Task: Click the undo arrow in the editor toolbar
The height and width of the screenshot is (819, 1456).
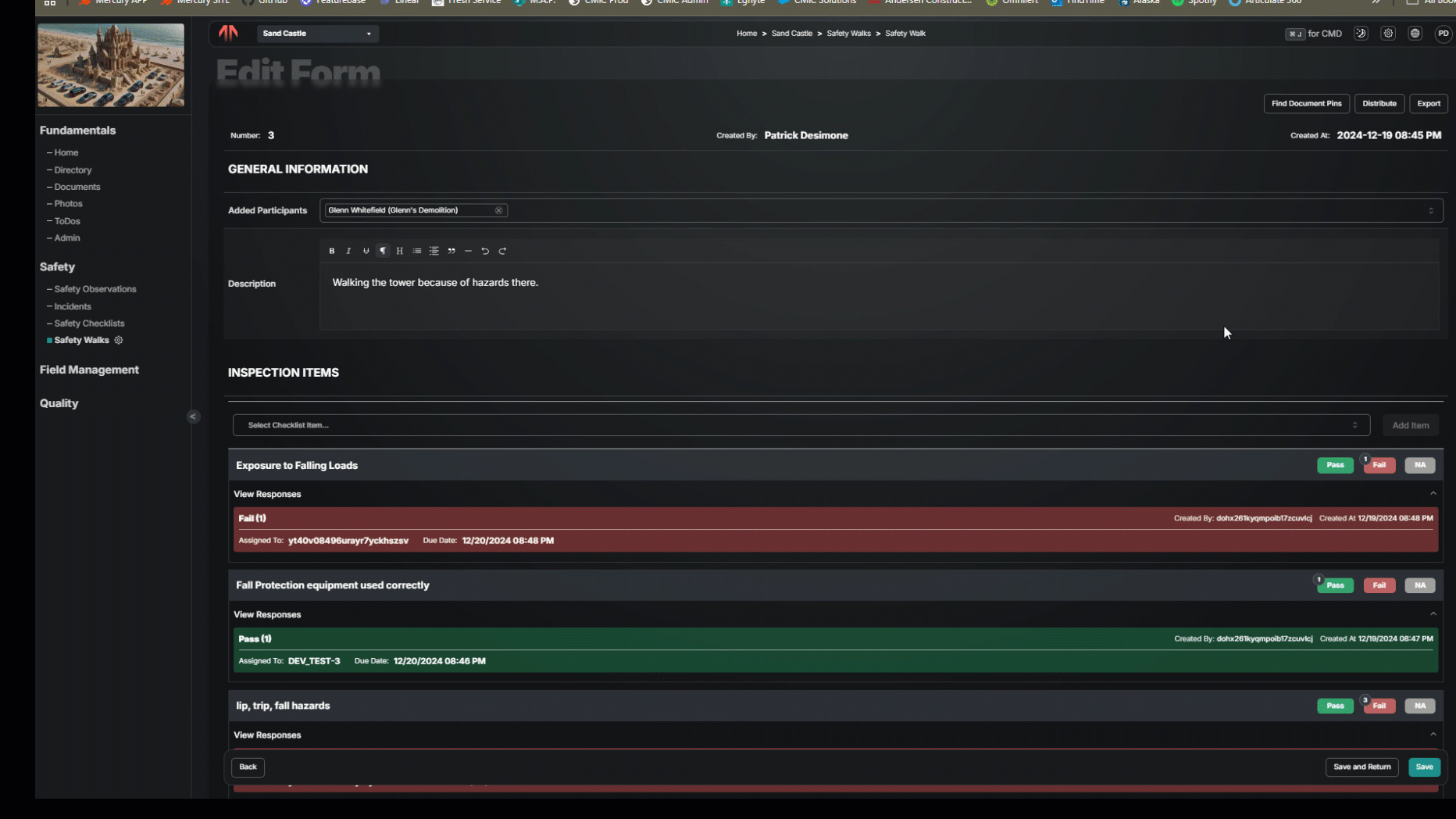Action: pos(485,251)
